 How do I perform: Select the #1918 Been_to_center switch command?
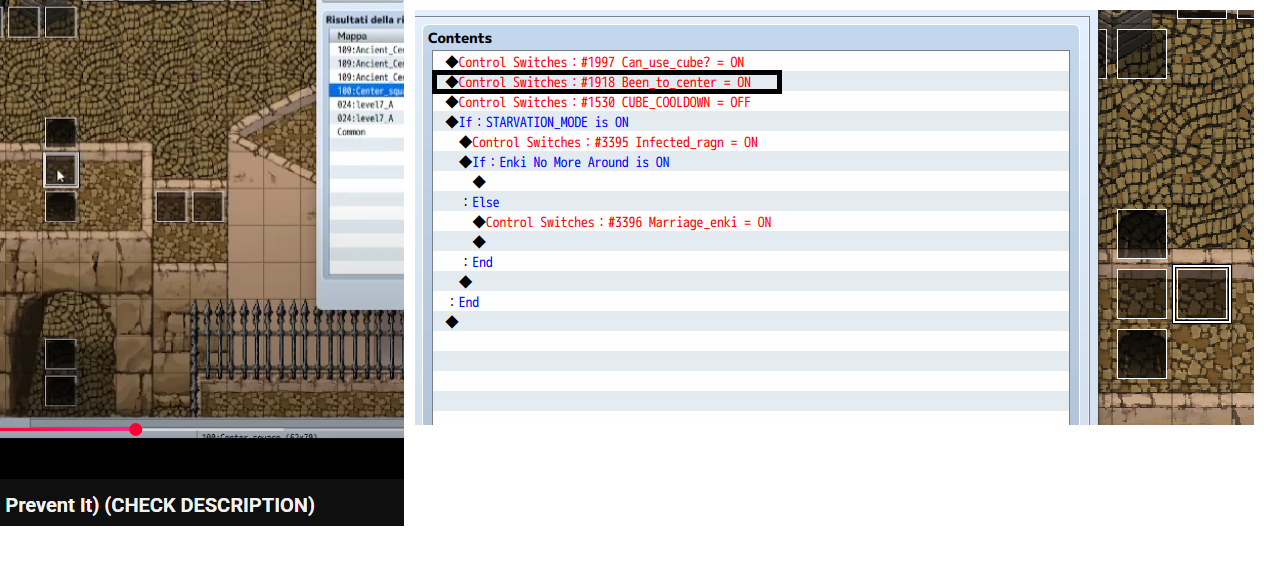598,82
